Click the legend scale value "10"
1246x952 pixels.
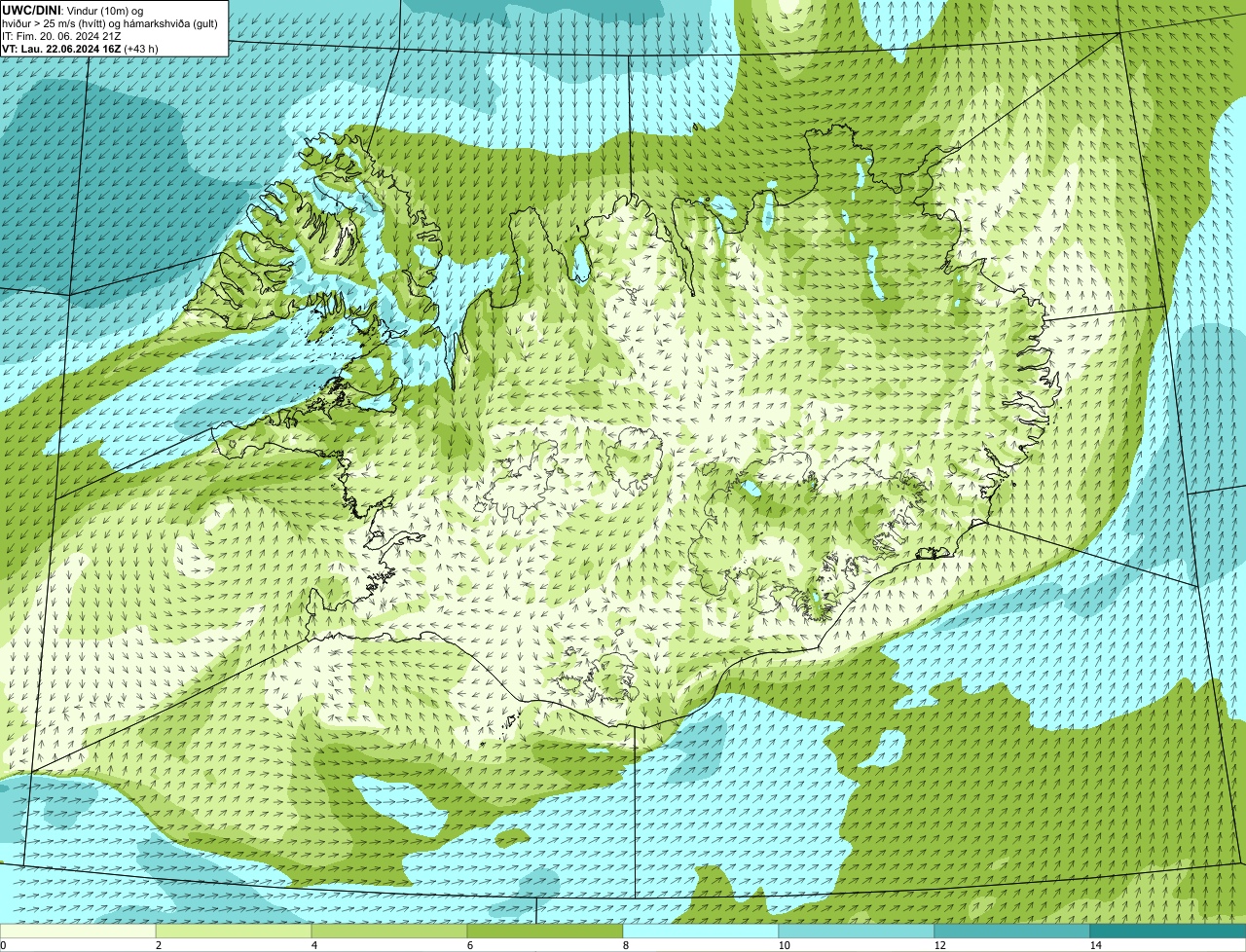784,945
